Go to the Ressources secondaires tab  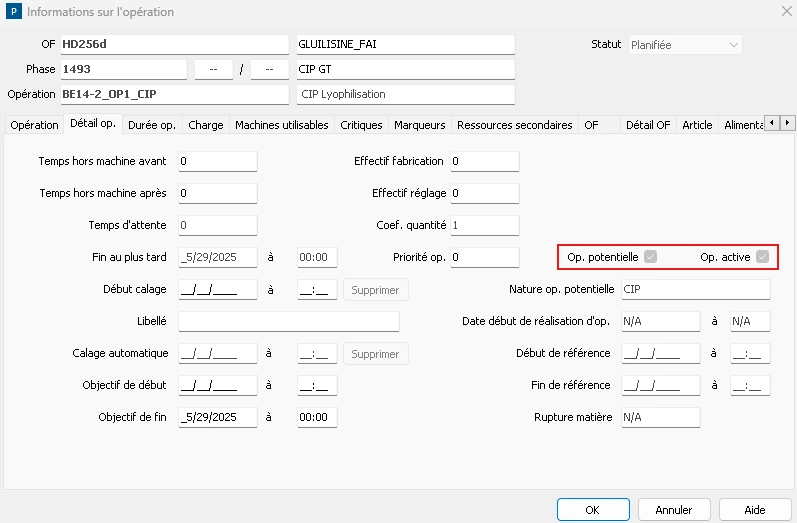pyautogui.click(x=514, y=125)
